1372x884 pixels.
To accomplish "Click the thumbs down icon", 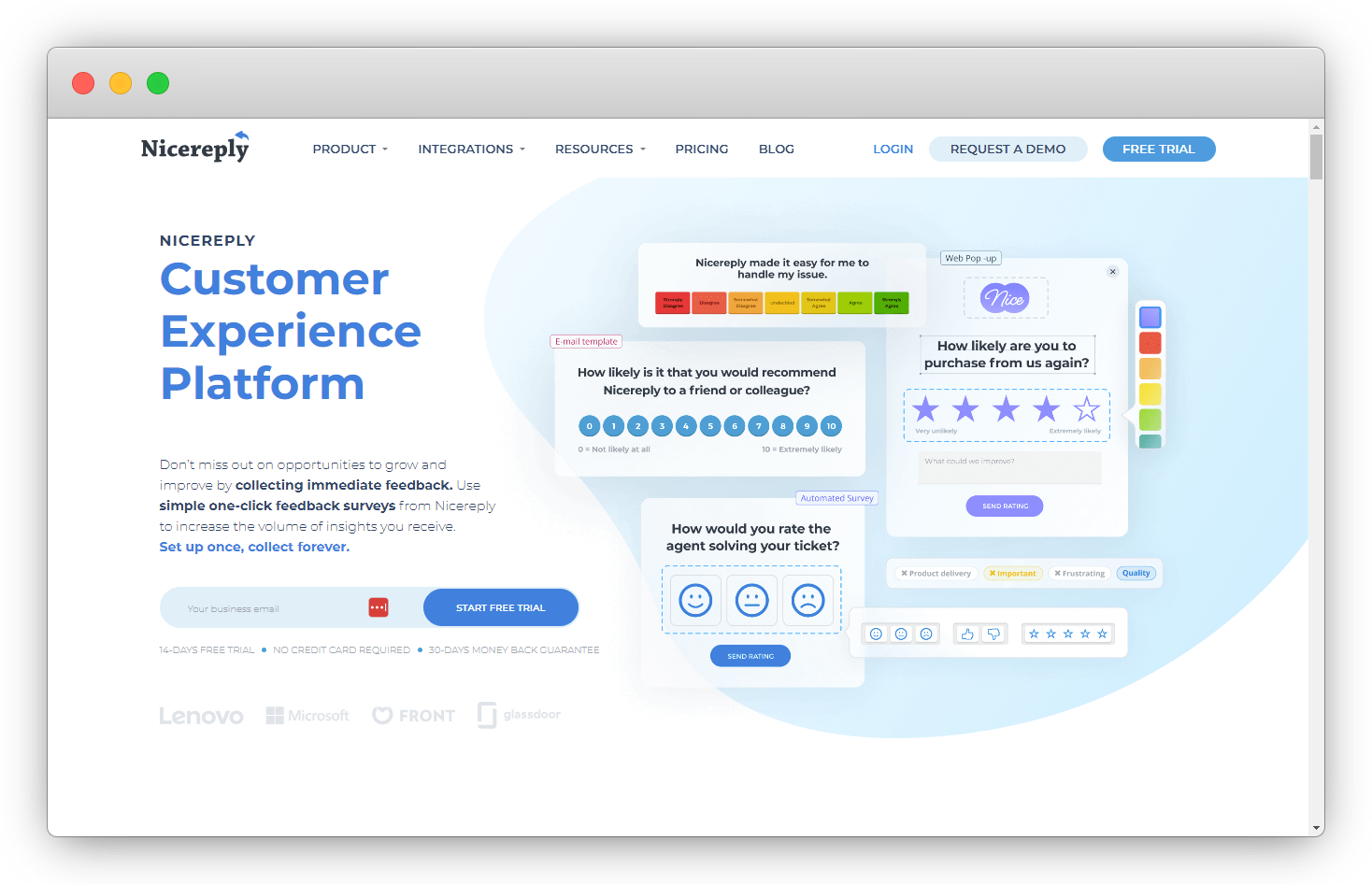I will point(993,634).
